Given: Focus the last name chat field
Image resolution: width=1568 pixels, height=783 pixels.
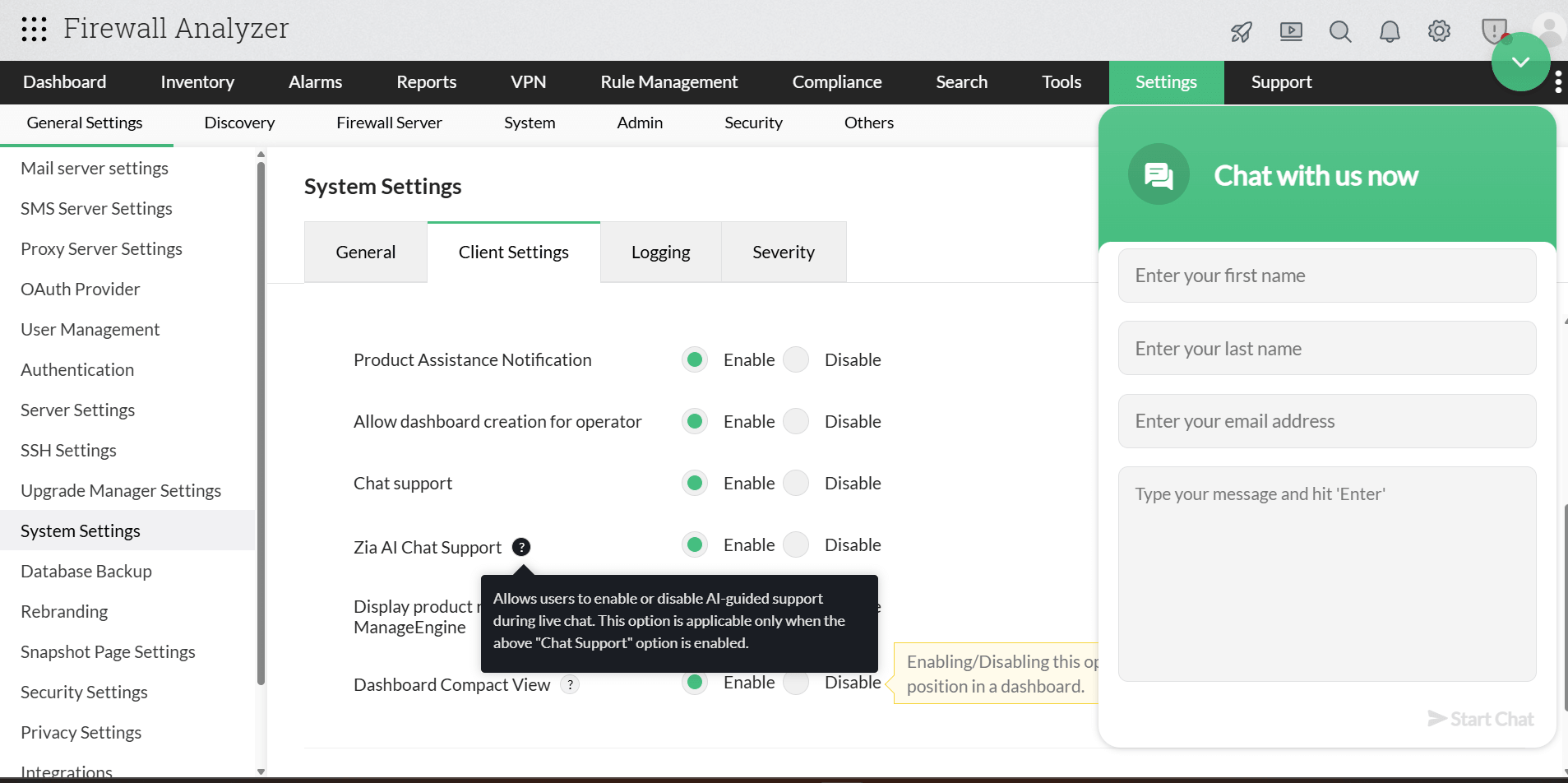Looking at the screenshot, I should (x=1327, y=348).
